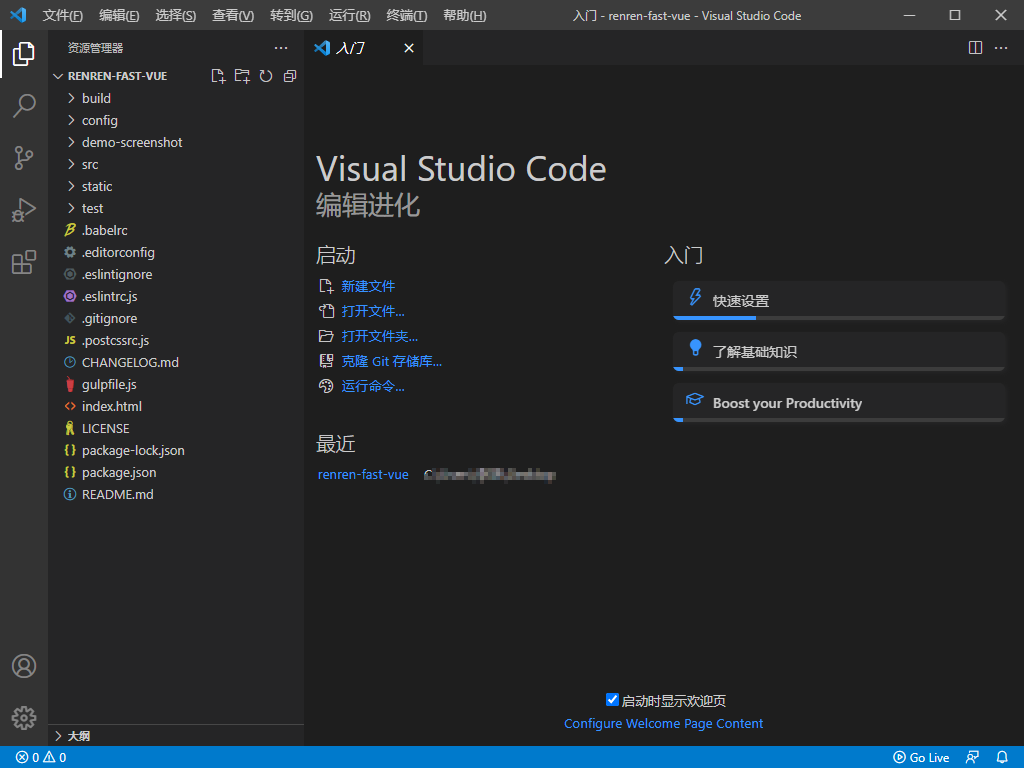Open the 终端(T) menu
This screenshot has width=1024, height=768.
pyautogui.click(x=407, y=15)
